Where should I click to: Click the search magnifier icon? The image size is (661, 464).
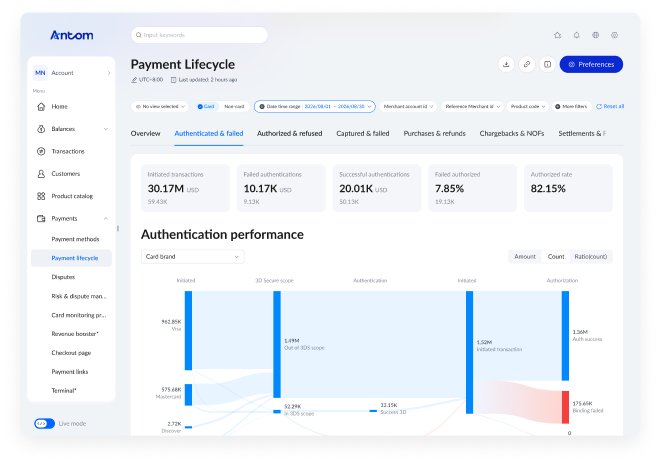[x=139, y=35]
